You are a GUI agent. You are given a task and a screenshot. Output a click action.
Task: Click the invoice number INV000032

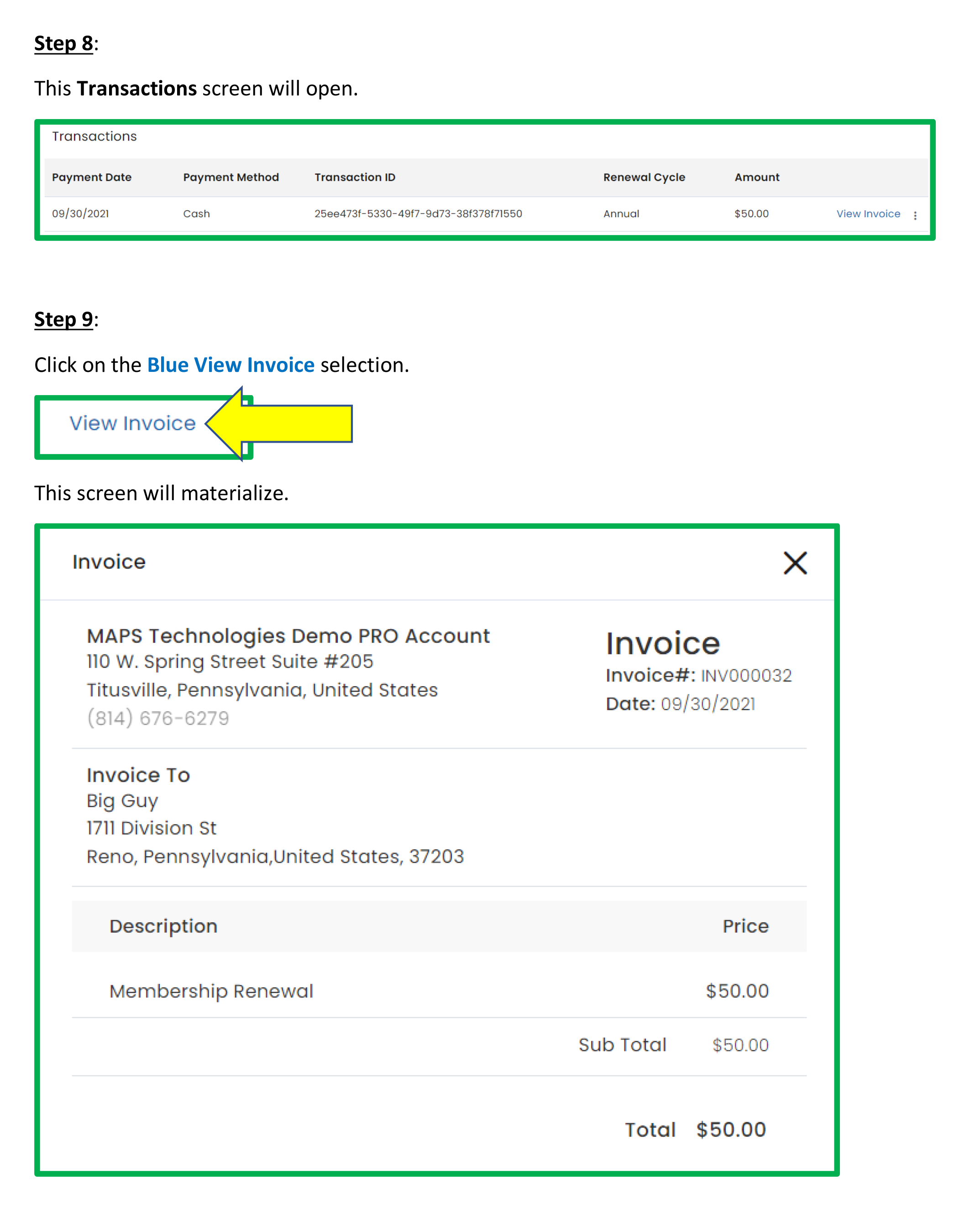[746, 676]
